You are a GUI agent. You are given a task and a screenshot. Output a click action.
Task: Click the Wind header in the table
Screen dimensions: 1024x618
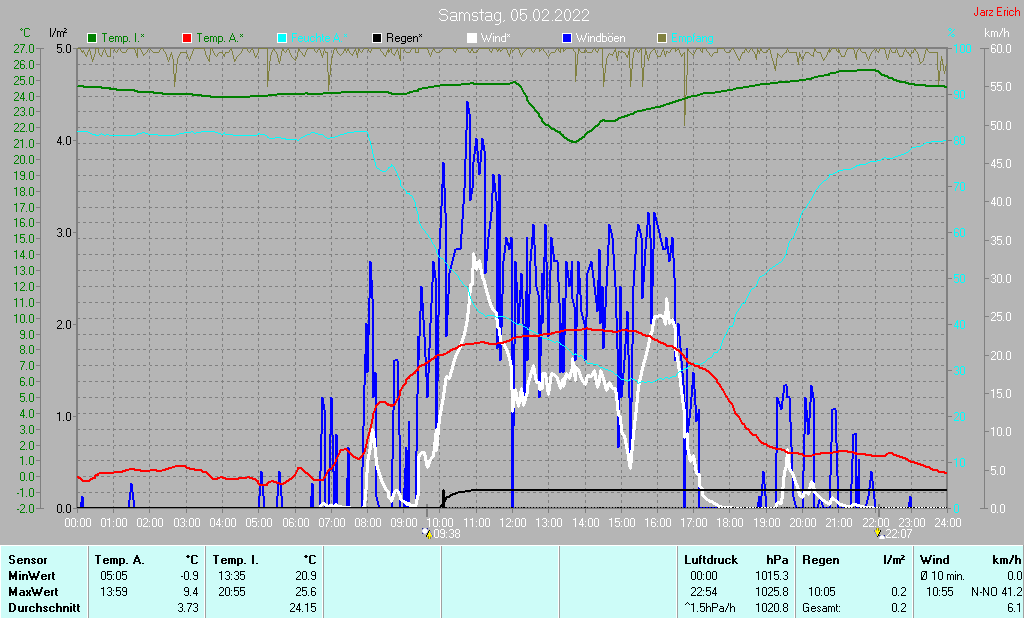tap(935, 560)
